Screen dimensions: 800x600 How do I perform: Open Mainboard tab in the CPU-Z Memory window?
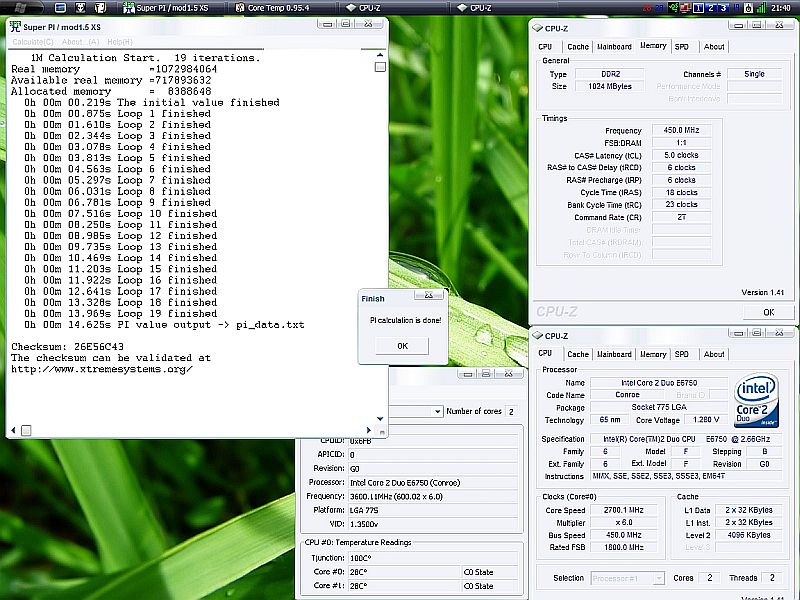coord(614,46)
